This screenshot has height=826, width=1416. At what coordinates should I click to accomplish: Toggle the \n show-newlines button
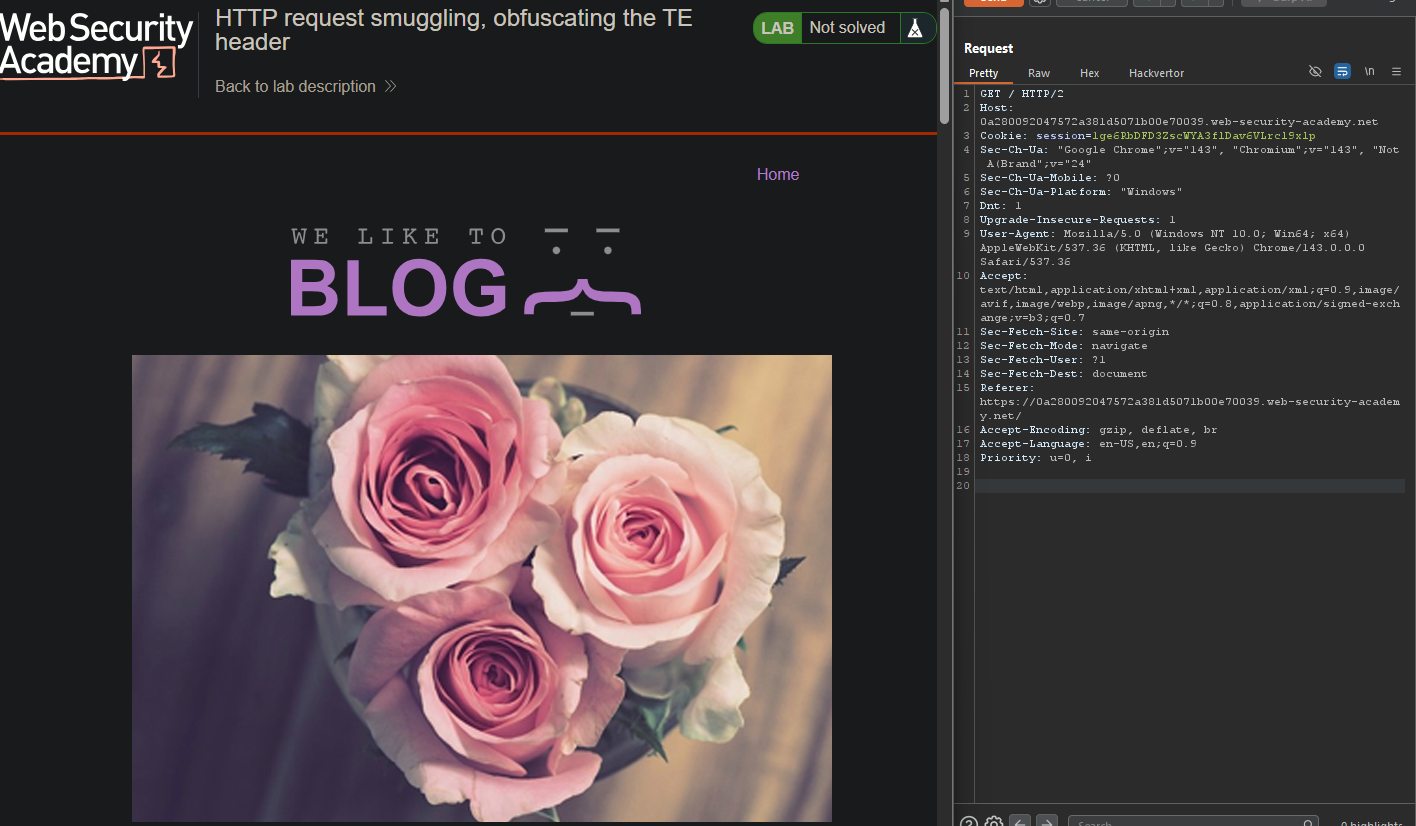(1370, 72)
